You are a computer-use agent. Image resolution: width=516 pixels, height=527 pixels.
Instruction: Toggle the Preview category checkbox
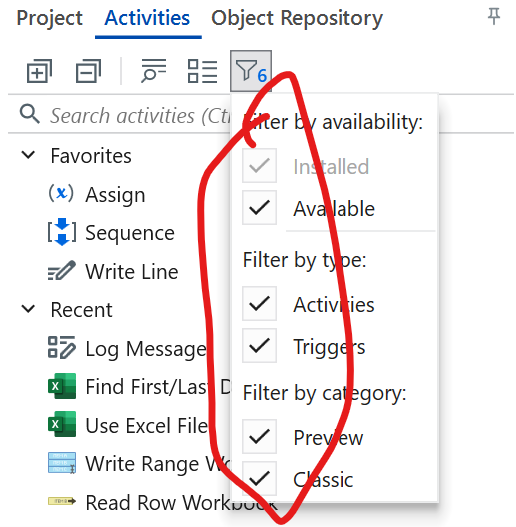click(259, 436)
